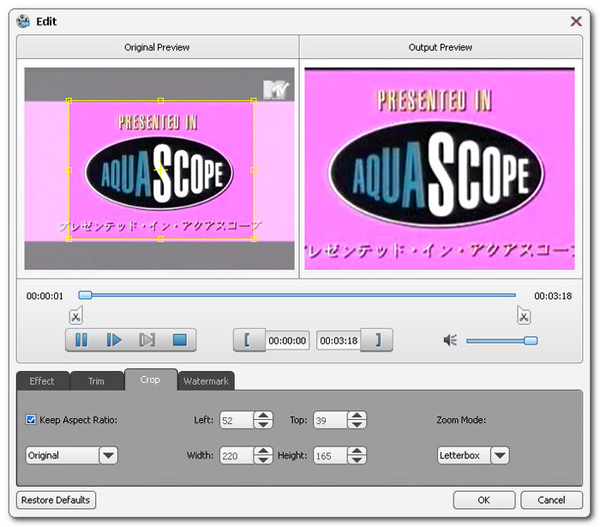Mute audio via the speaker icon
This screenshot has height=527, width=600.
[x=450, y=340]
